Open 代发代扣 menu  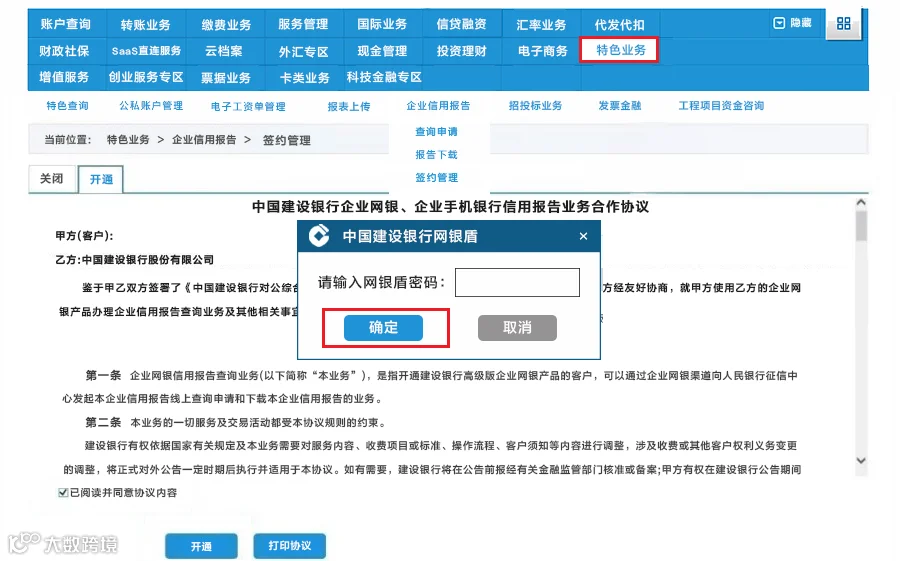619,25
